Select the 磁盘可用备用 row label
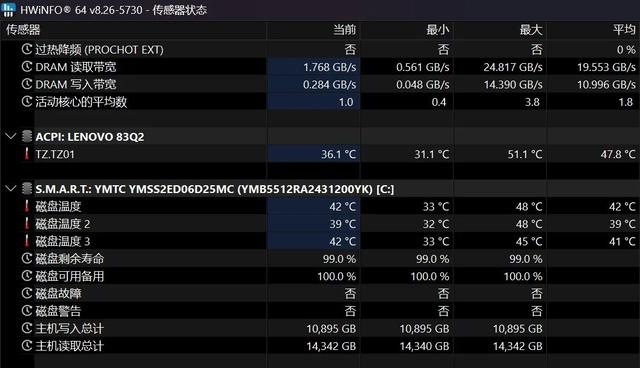The width and height of the screenshot is (640, 368). [70, 276]
